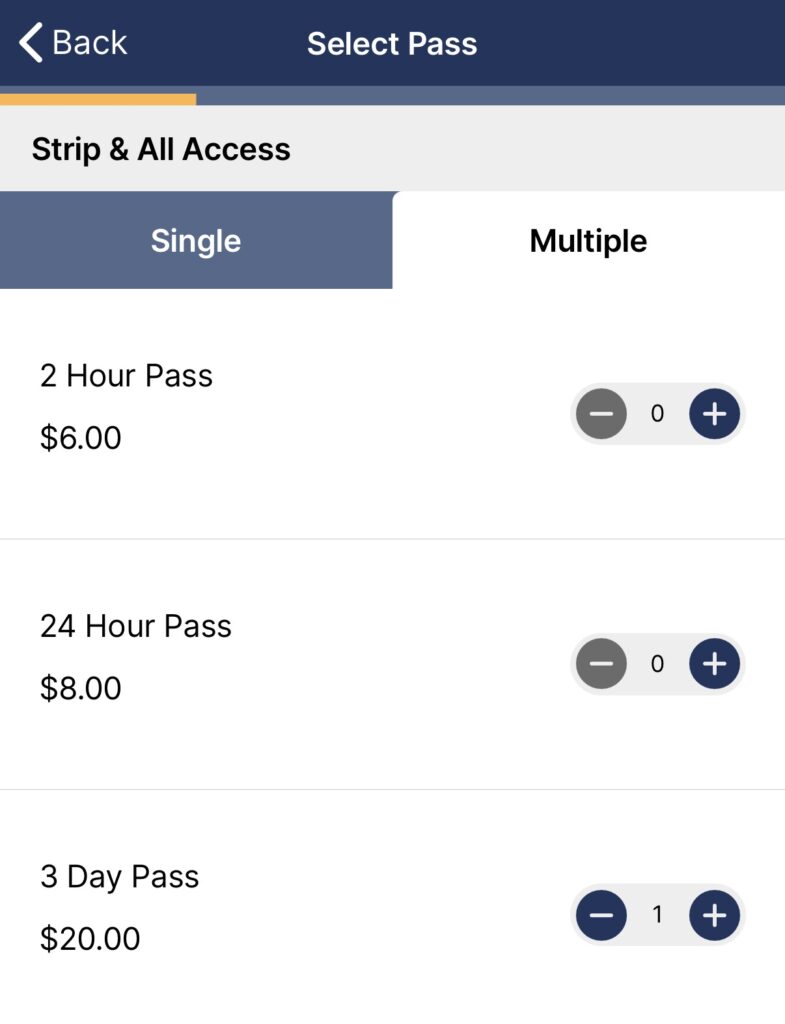The width and height of the screenshot is (785, 1024).
Task: Tap the 24 Hour Pass label
Action: [x=136, y=626]
